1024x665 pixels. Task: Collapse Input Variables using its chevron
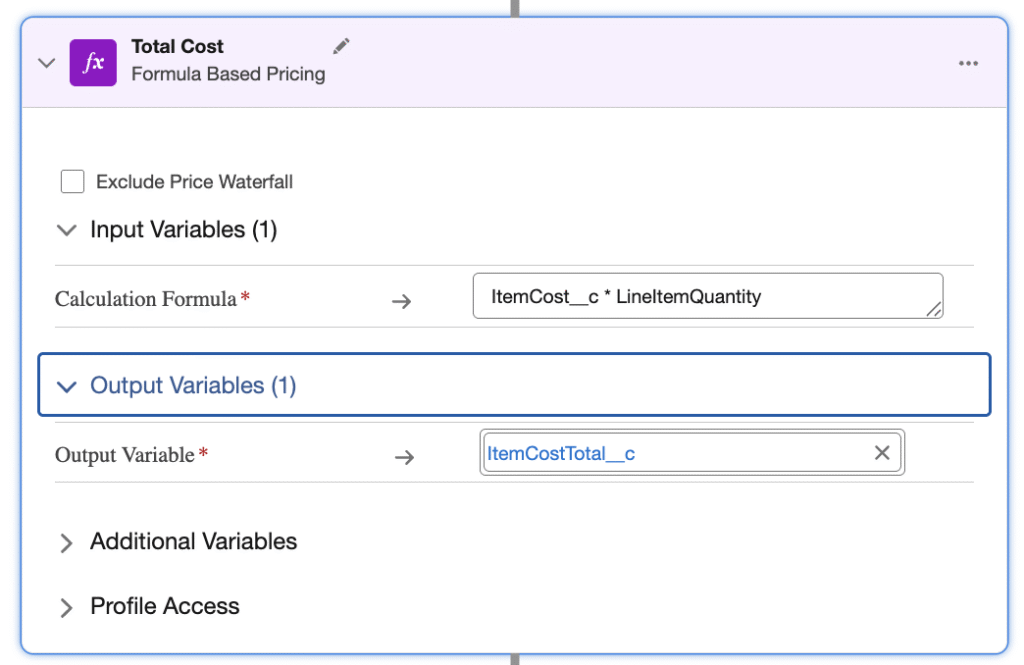pos(67,230)
